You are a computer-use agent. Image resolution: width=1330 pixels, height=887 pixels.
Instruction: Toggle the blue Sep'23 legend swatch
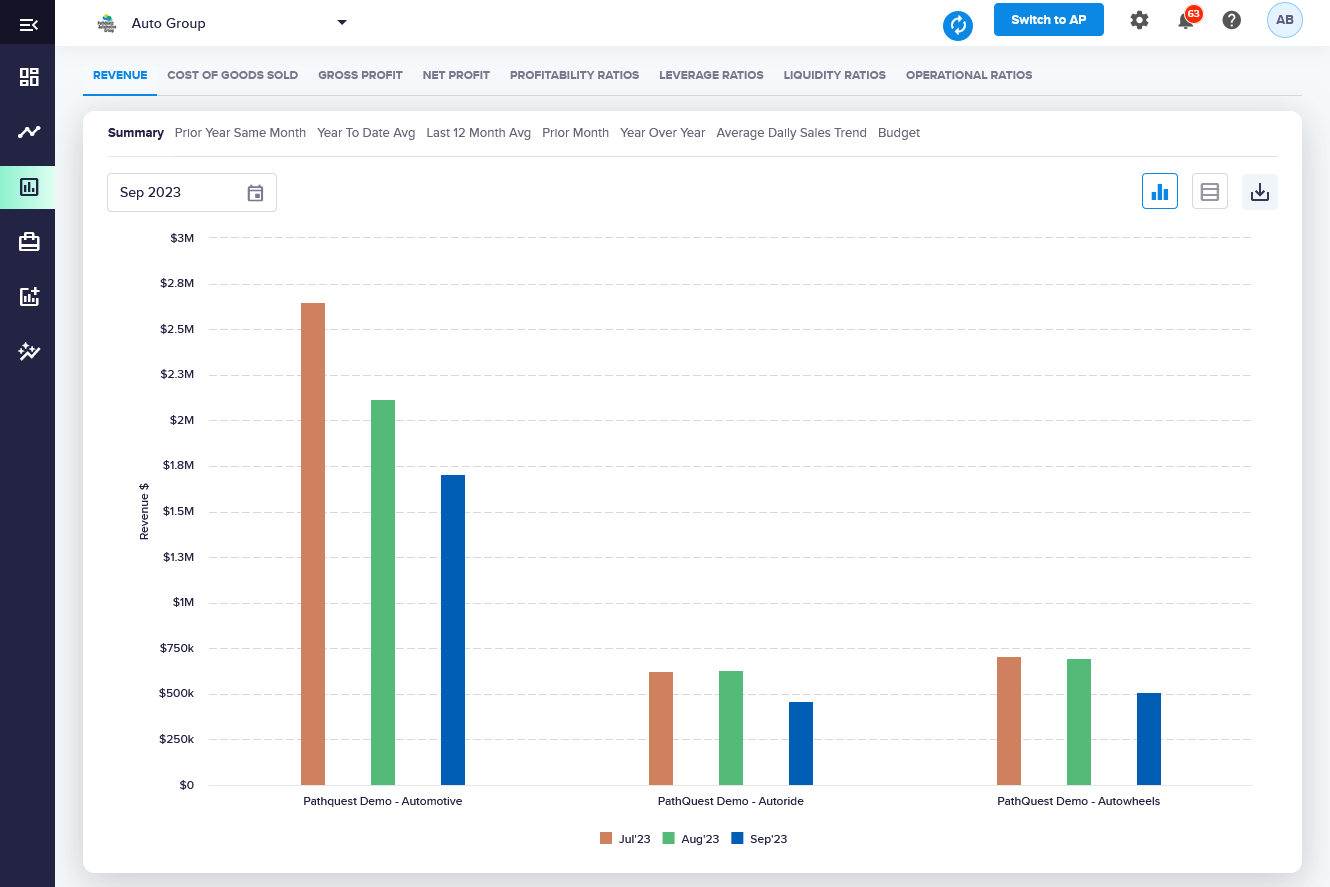click(738, 839)
